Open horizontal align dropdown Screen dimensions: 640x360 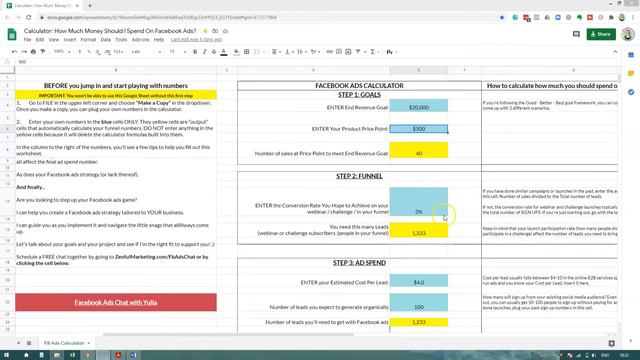click(276, 52)
